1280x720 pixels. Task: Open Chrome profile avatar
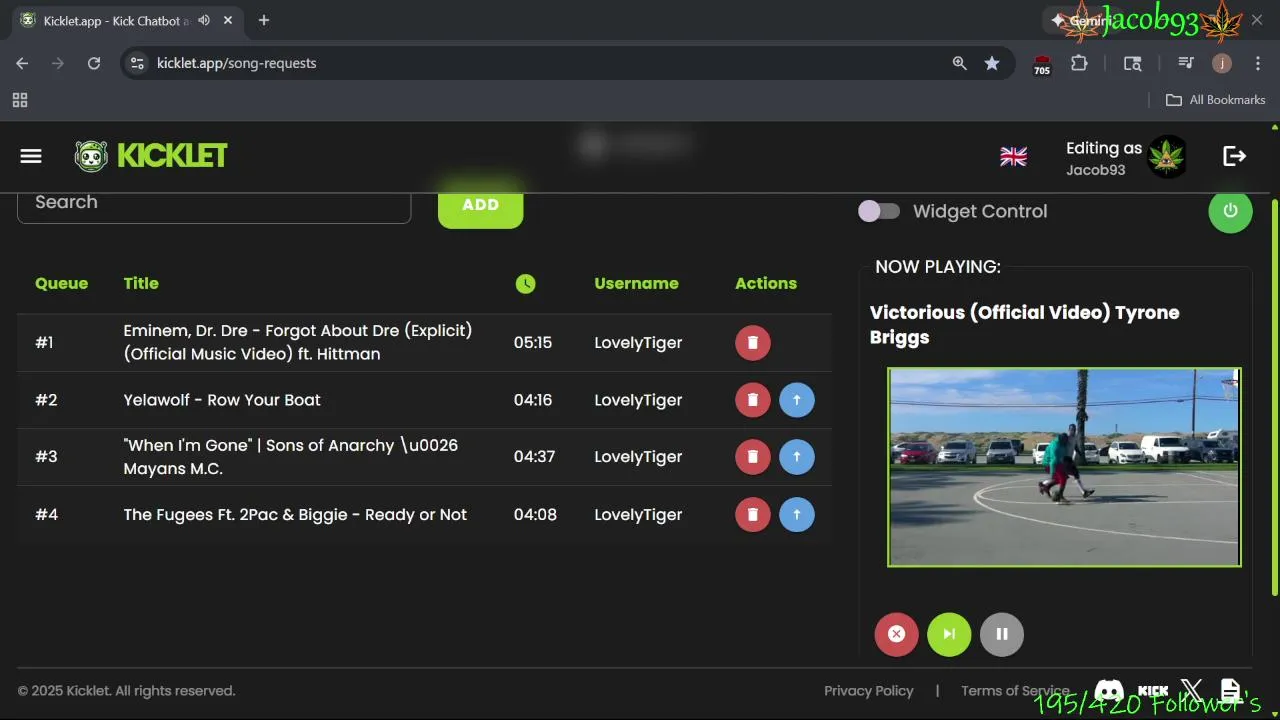1221,63
